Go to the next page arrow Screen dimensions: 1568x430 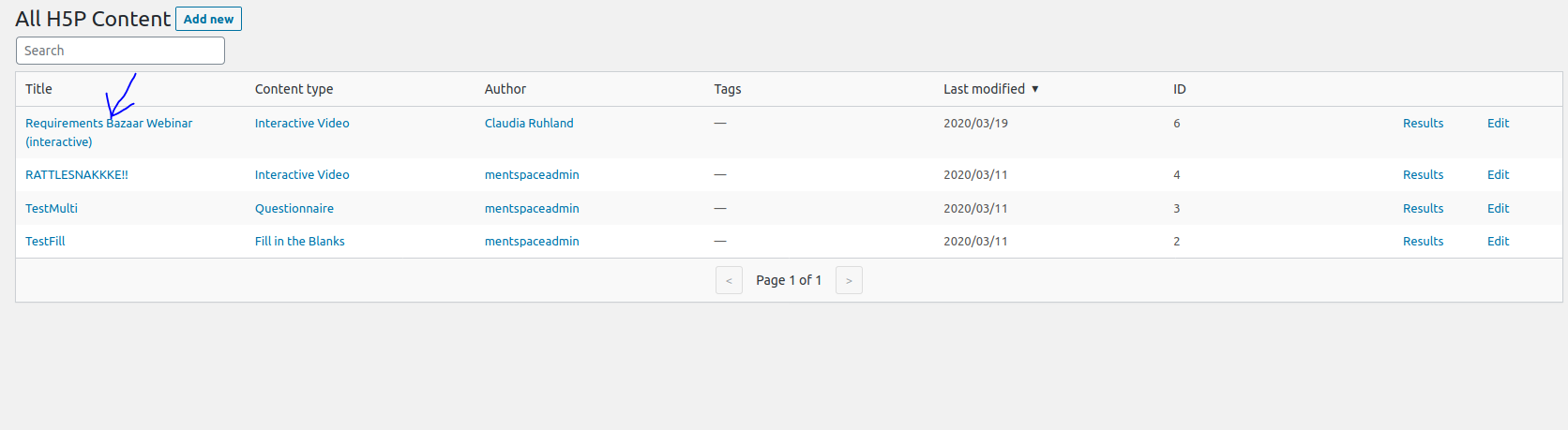(849, 280)
